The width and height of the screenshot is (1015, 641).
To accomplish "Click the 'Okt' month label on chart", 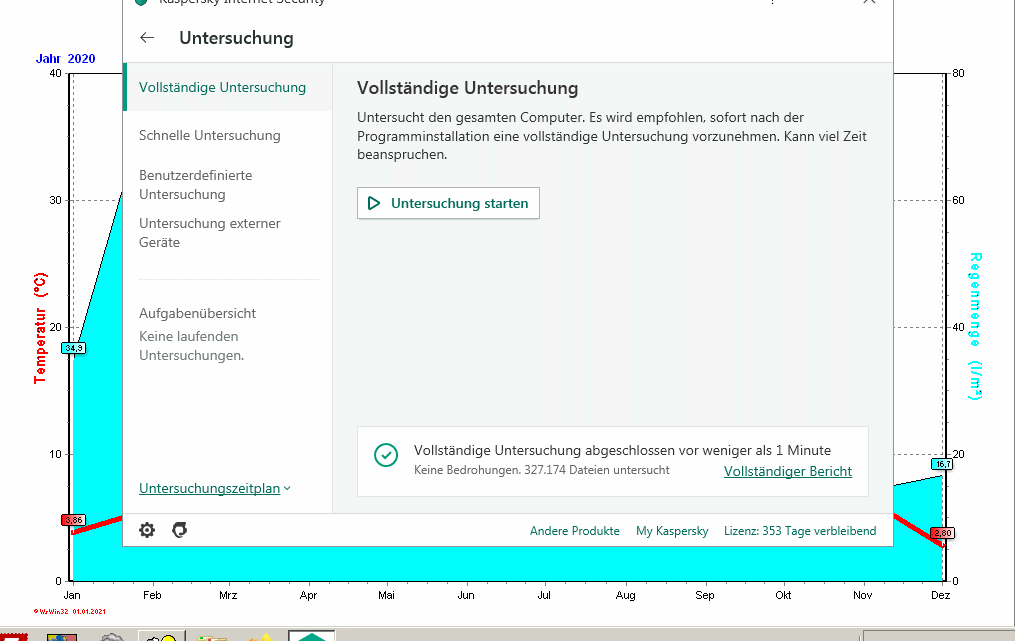I will tap(783, 595).
